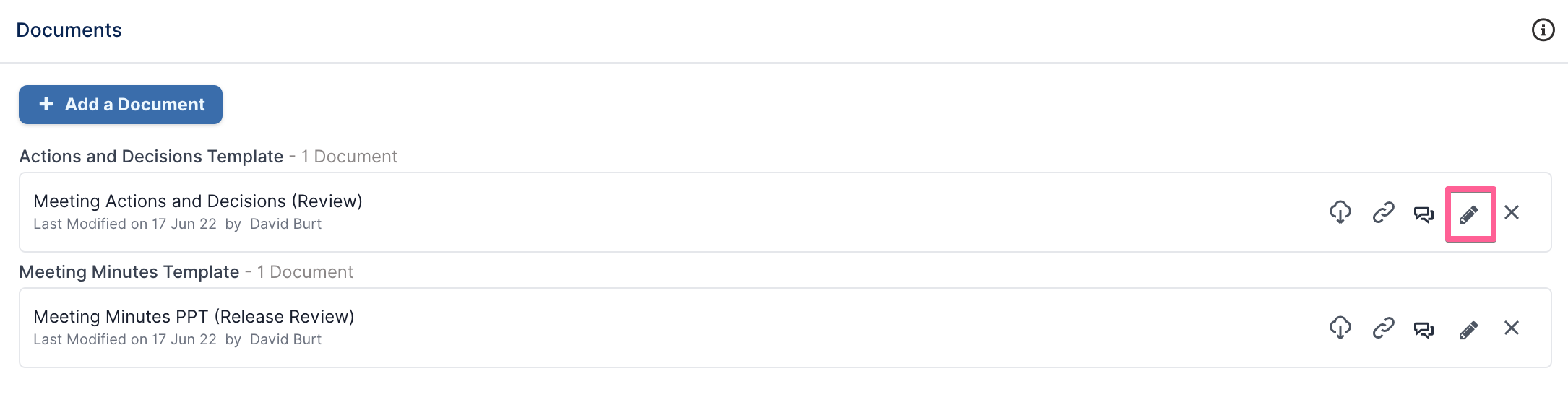Screen dimensions: 1568x397
Task: Click the plus symbol on Add a Document
Action: point(46,104)
